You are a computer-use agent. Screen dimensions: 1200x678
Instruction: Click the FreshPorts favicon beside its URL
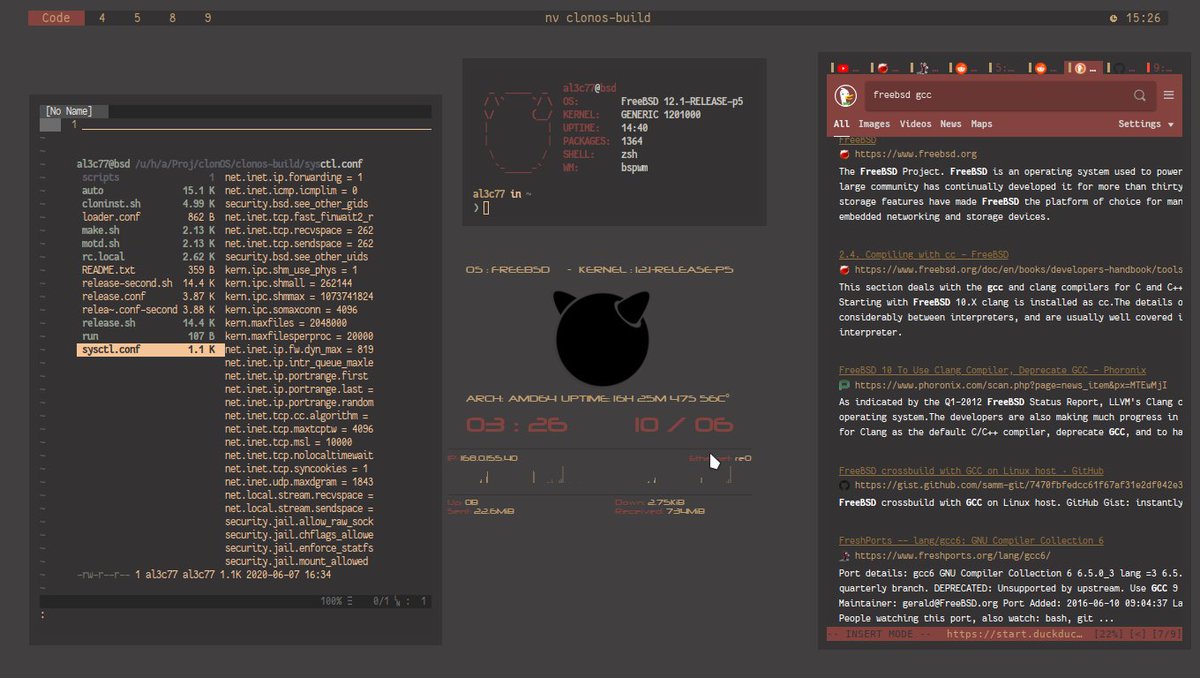(844, 556)
